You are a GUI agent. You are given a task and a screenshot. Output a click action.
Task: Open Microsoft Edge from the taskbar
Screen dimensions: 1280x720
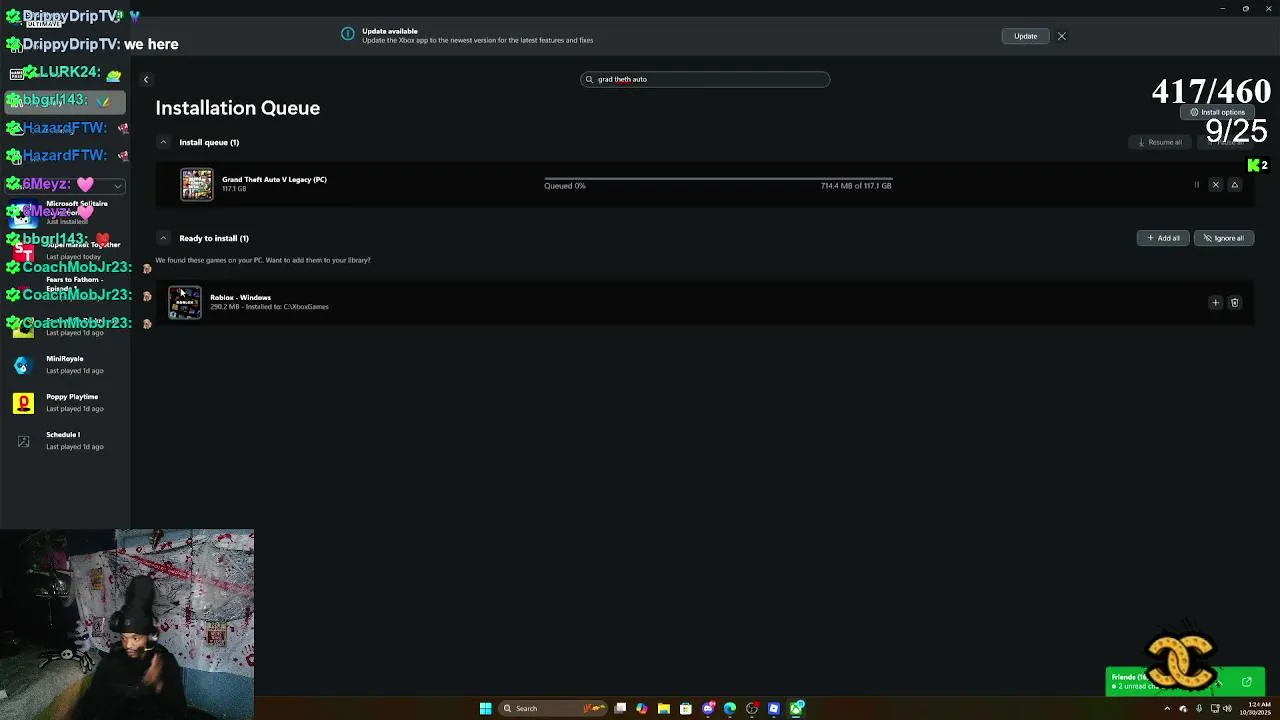click(x=730, y=708)
